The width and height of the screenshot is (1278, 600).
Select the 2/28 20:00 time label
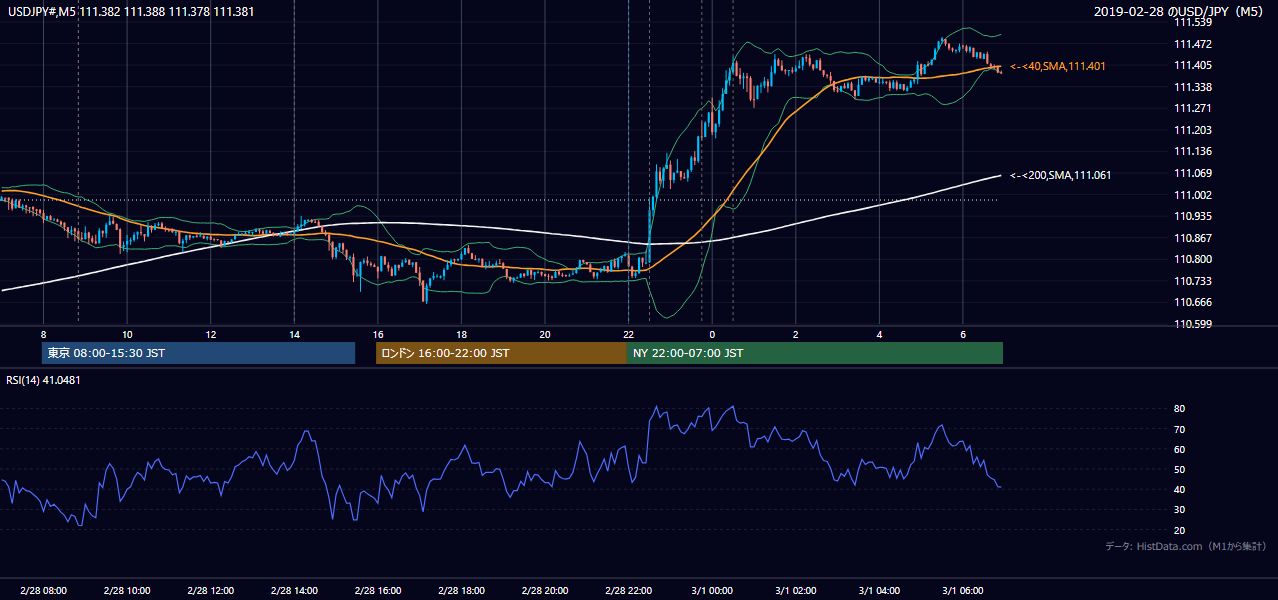(x=545, y=590)
